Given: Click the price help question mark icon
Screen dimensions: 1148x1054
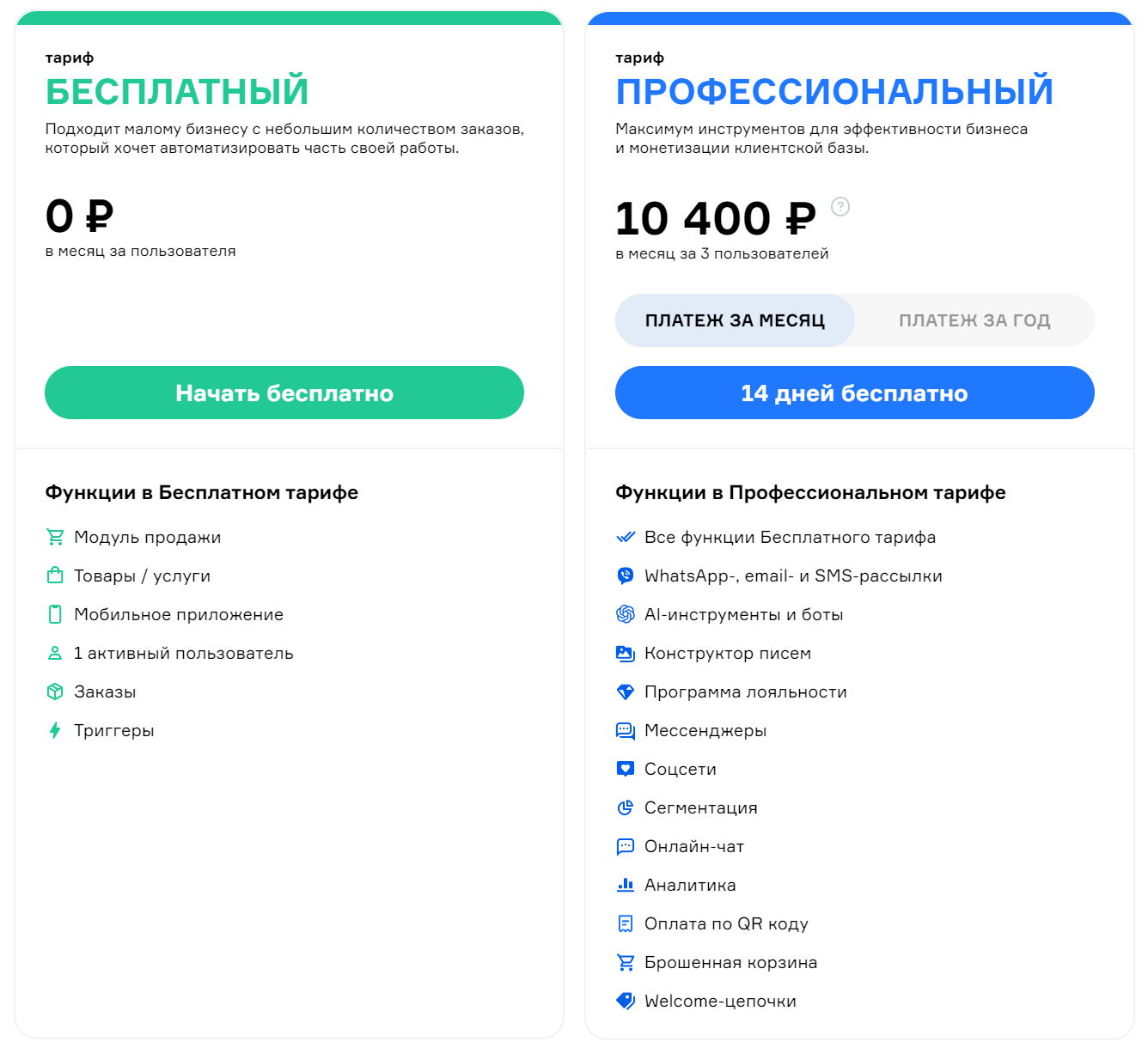Looking at the screenshot, I should [840, 207].
